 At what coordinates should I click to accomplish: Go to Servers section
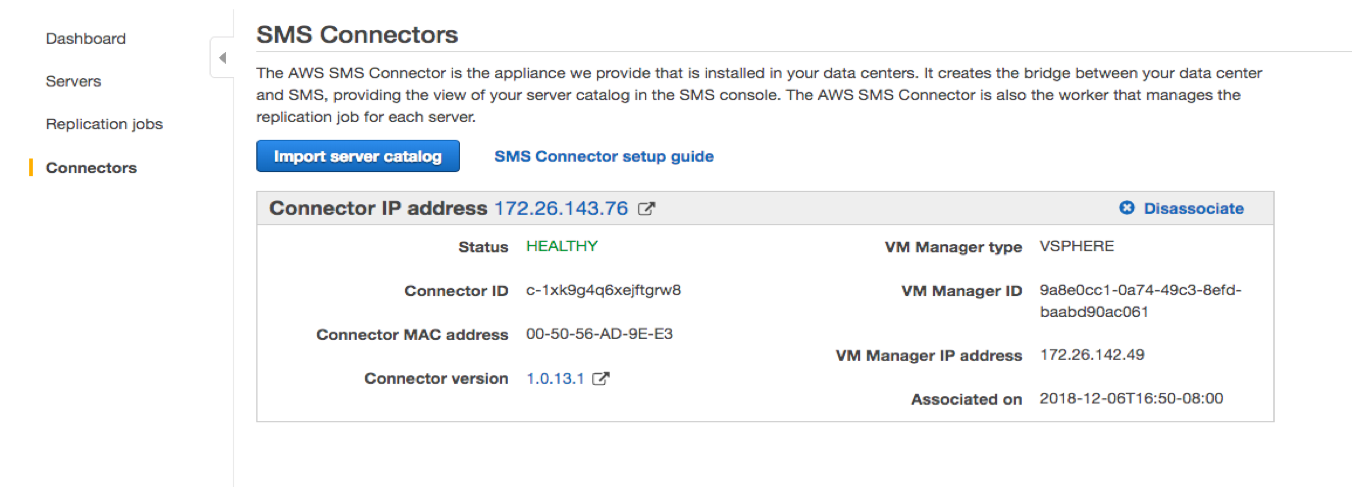(x=73, y=81)
